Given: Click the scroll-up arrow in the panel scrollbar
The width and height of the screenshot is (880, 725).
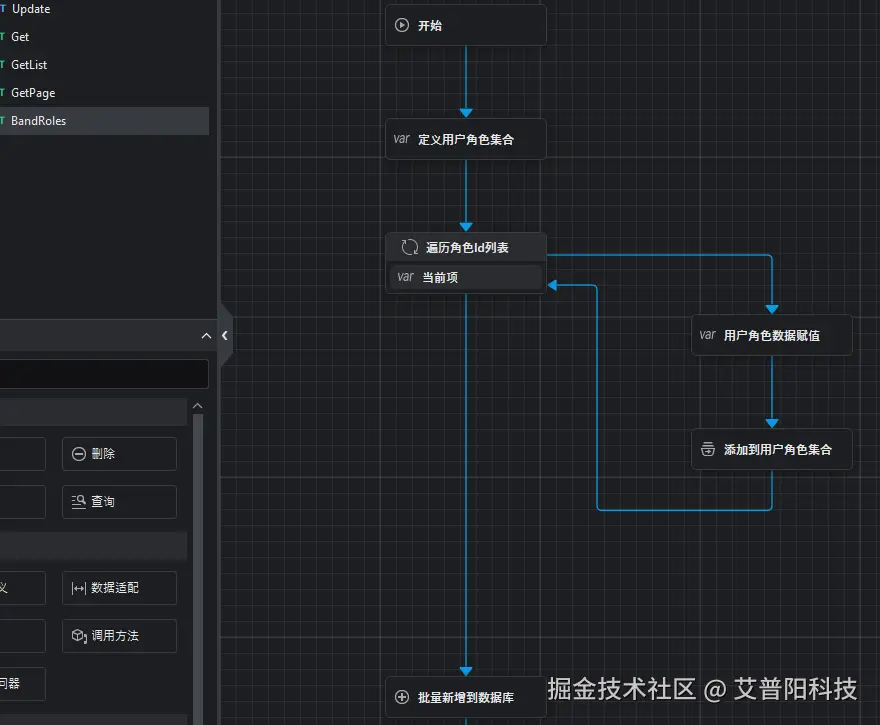Looking at the screenshot, I should tap(197, 404).
